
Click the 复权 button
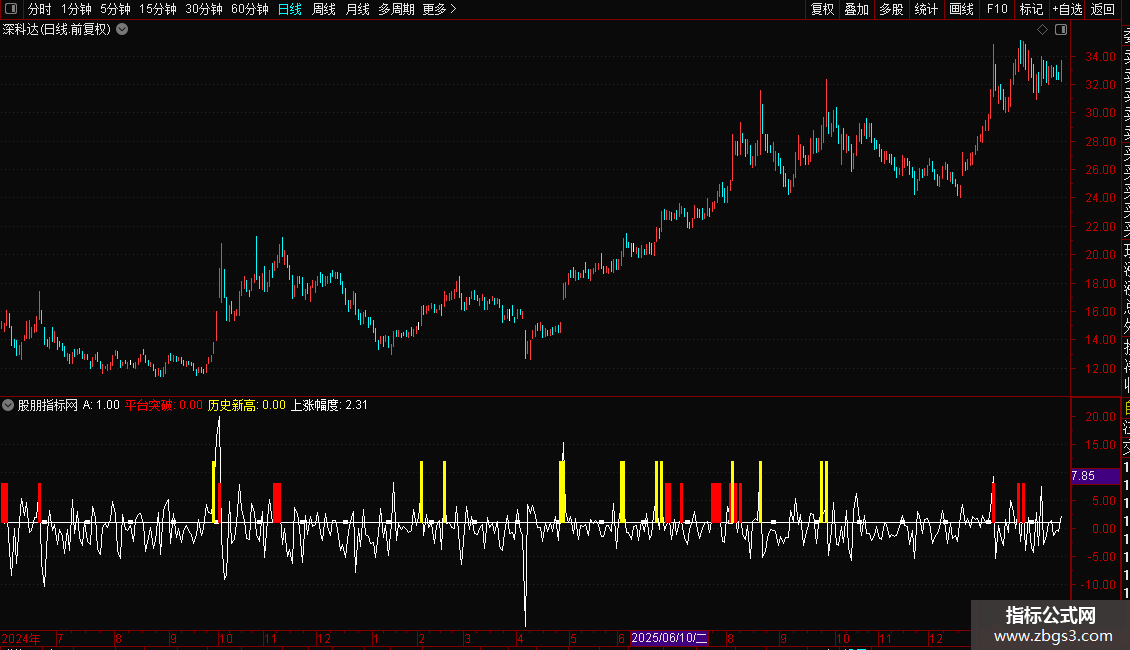822,9
